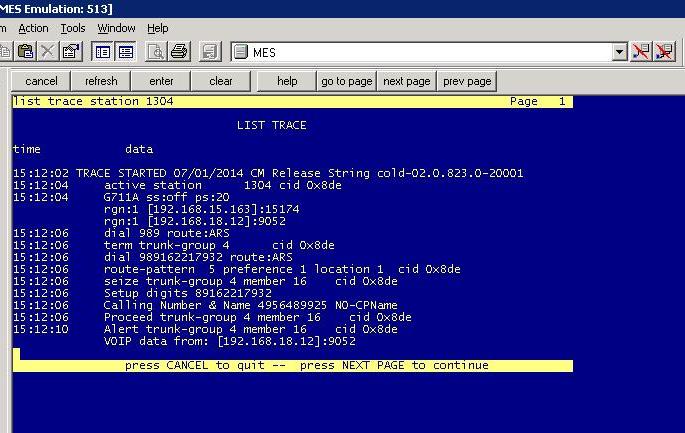This screenshot has height=433, width=685.
Task: Click the go to page button
Action: click(346, 81)
